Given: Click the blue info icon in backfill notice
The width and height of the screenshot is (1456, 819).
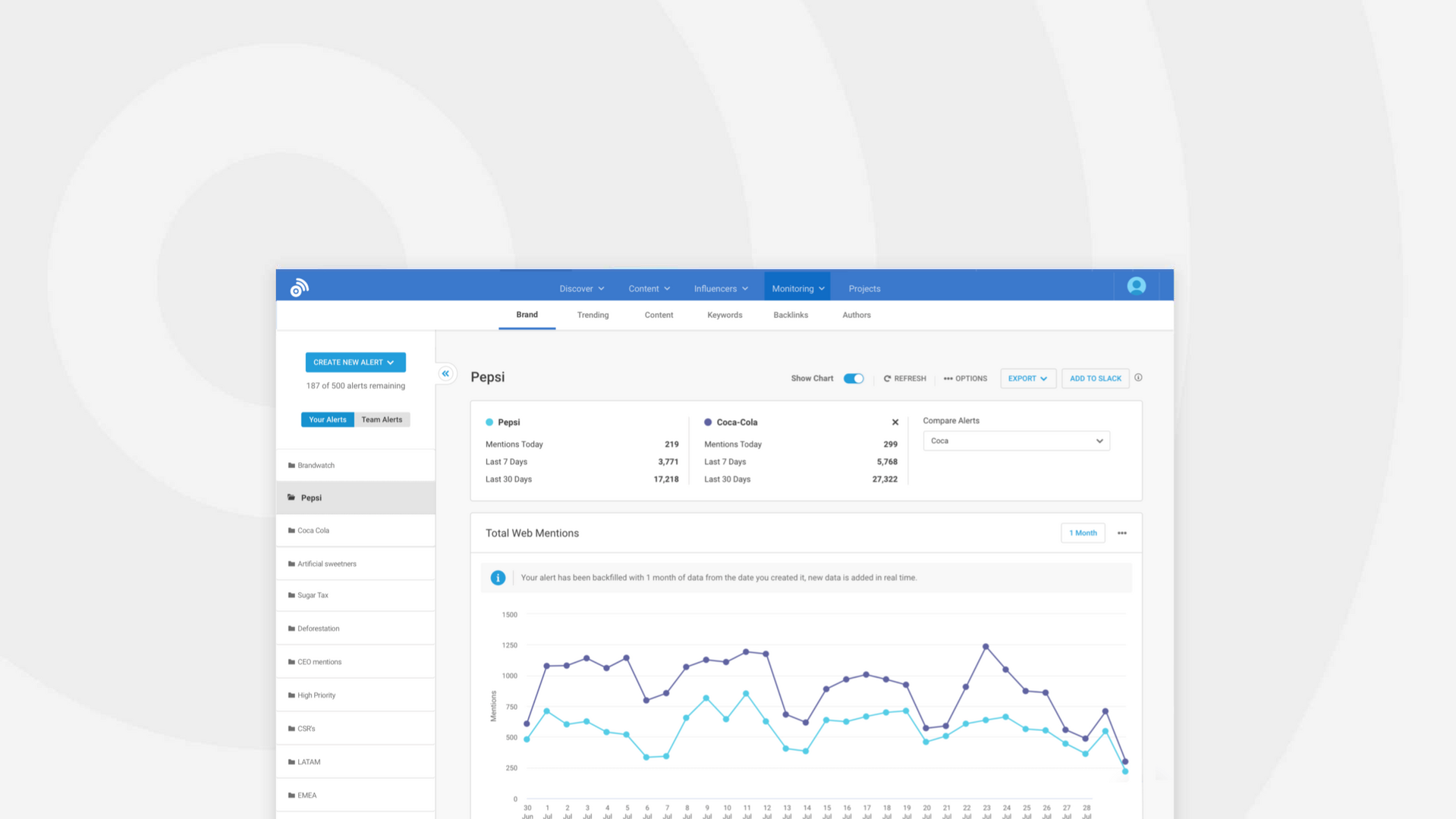Looking at the screenshot, I should (x=498, y=578).
